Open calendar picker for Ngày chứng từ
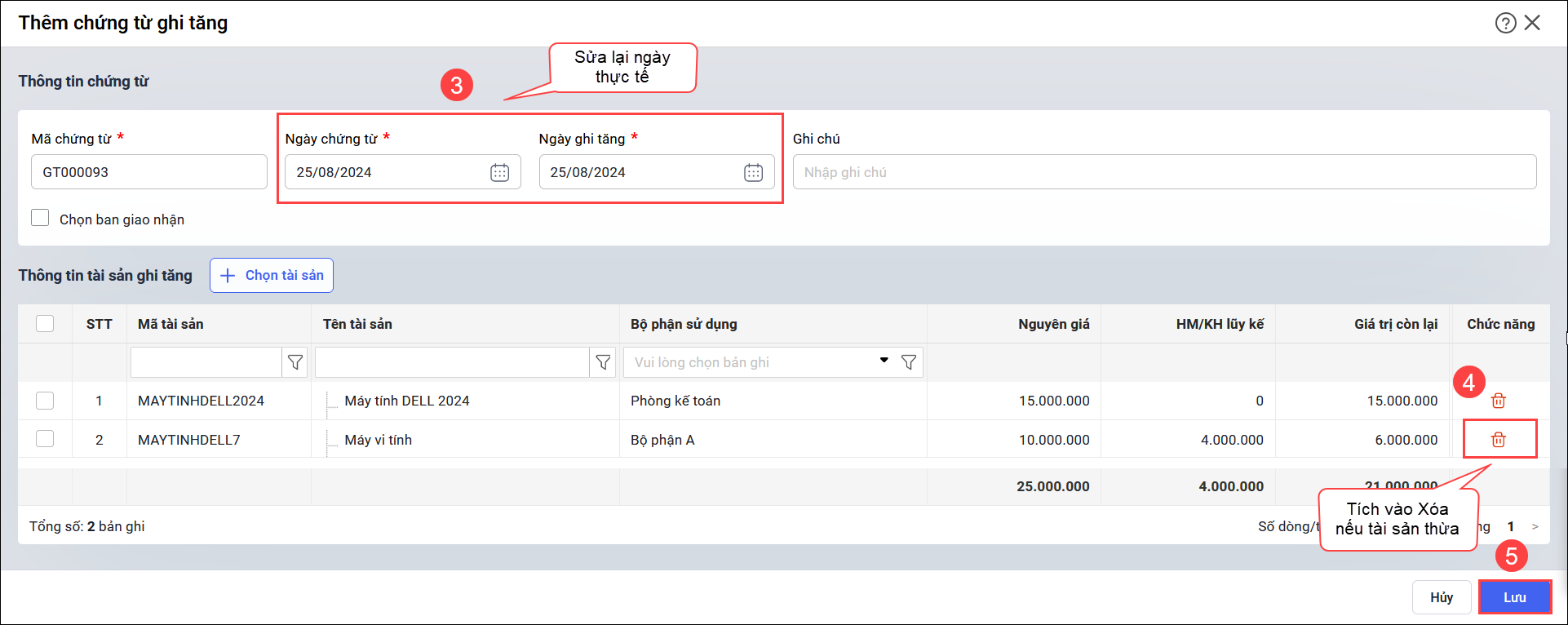 [x=500, y=172]
